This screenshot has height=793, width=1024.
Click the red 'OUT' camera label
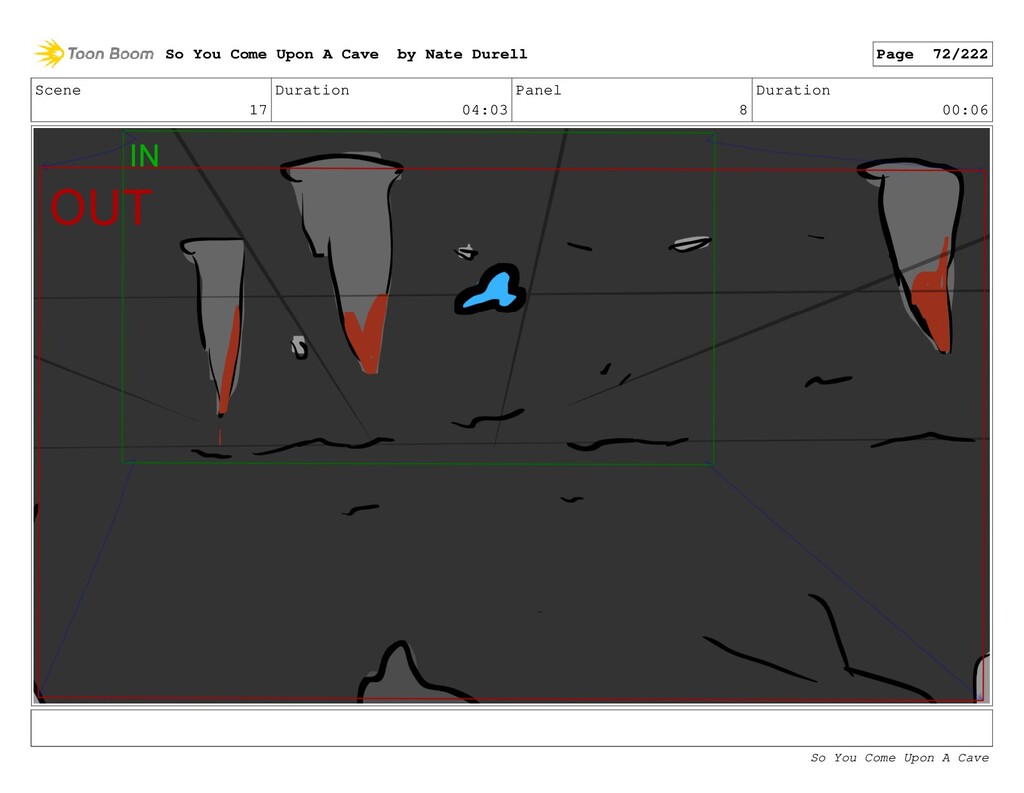101,207
